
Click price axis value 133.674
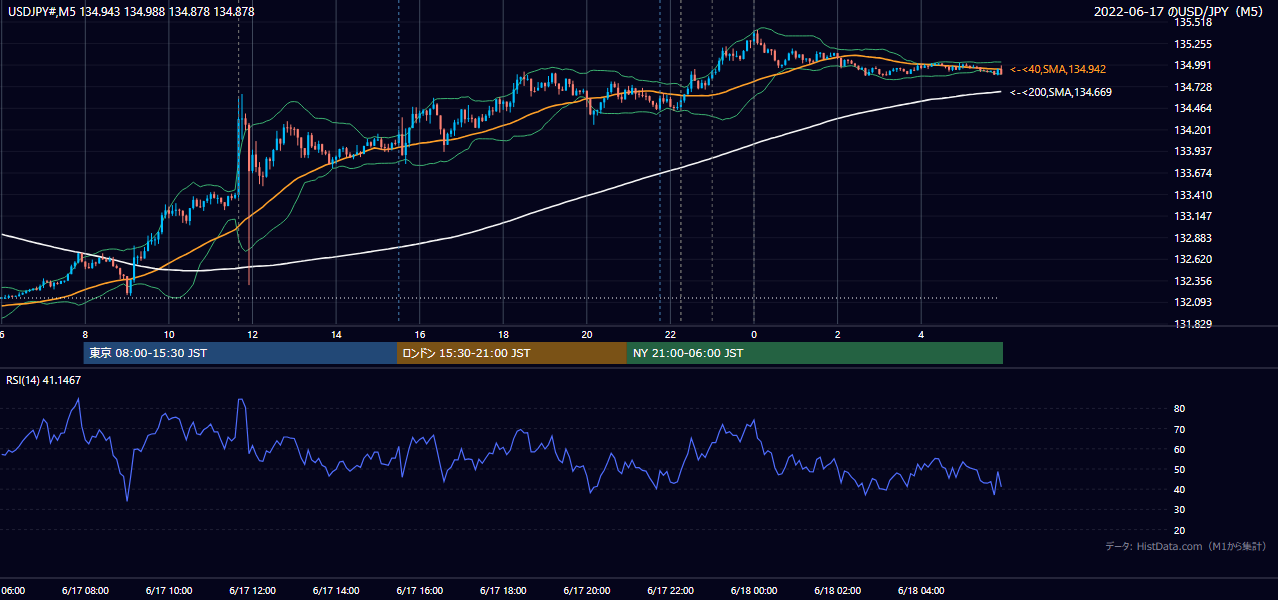tap(1194, 173)
